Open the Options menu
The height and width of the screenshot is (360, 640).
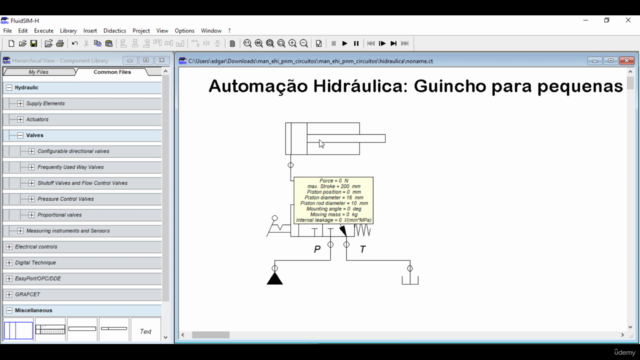coord(184,31)
